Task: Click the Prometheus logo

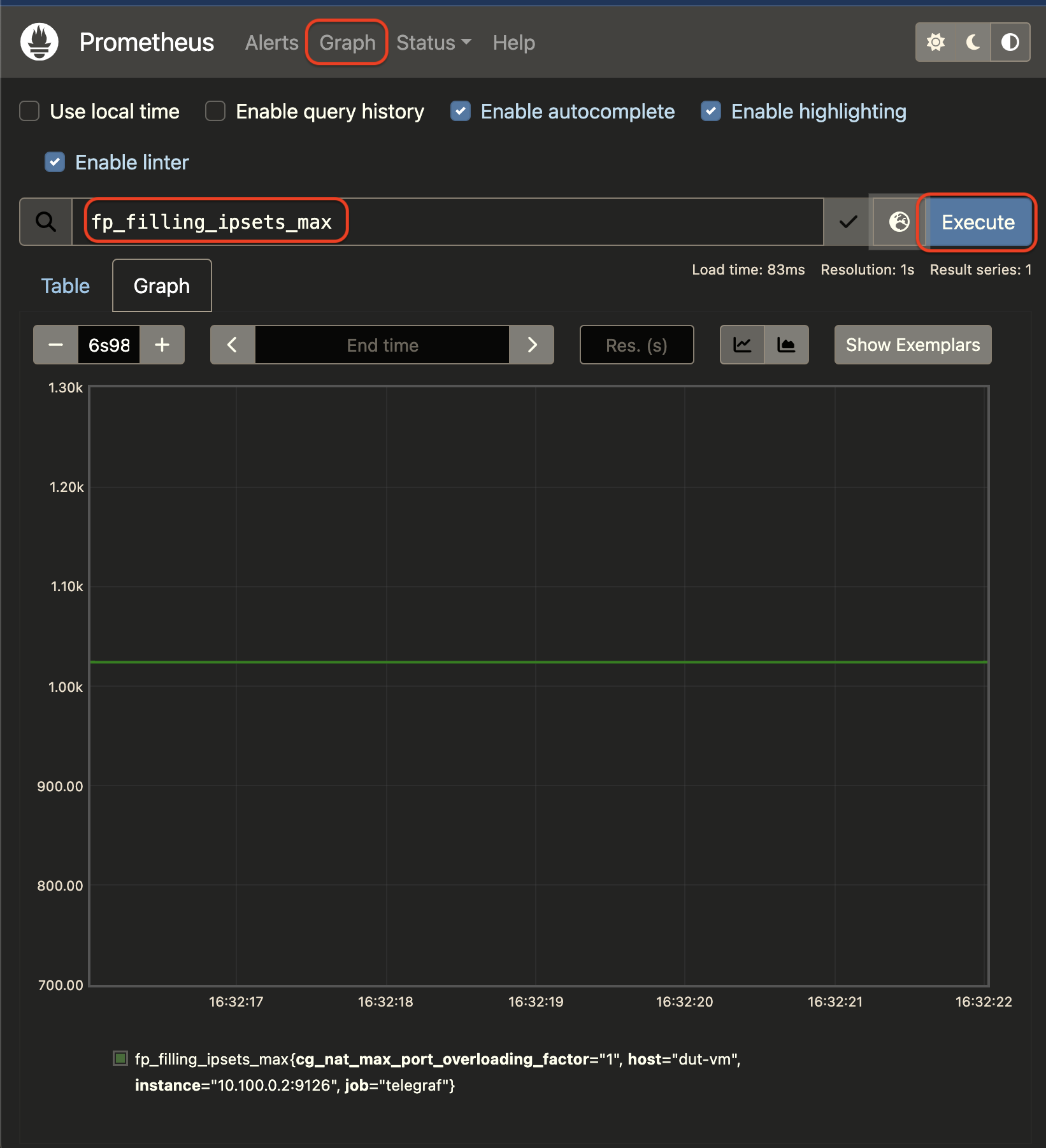Action: coord(39,41)
